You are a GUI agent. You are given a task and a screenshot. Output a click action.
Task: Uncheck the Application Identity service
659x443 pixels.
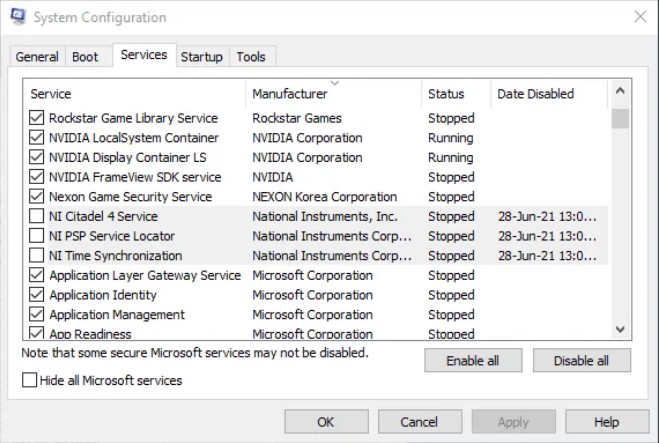tap(37, 295)
